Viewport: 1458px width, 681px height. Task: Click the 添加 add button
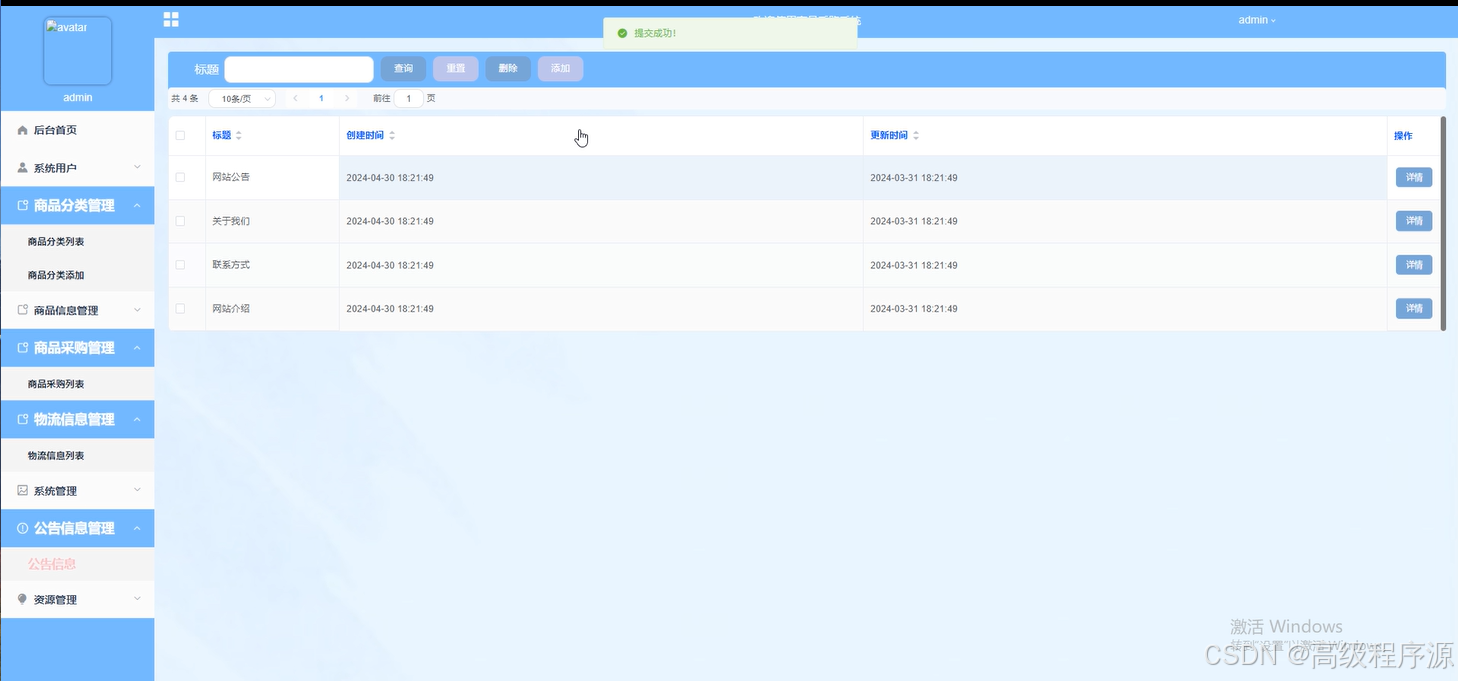[x=560, y=69]
